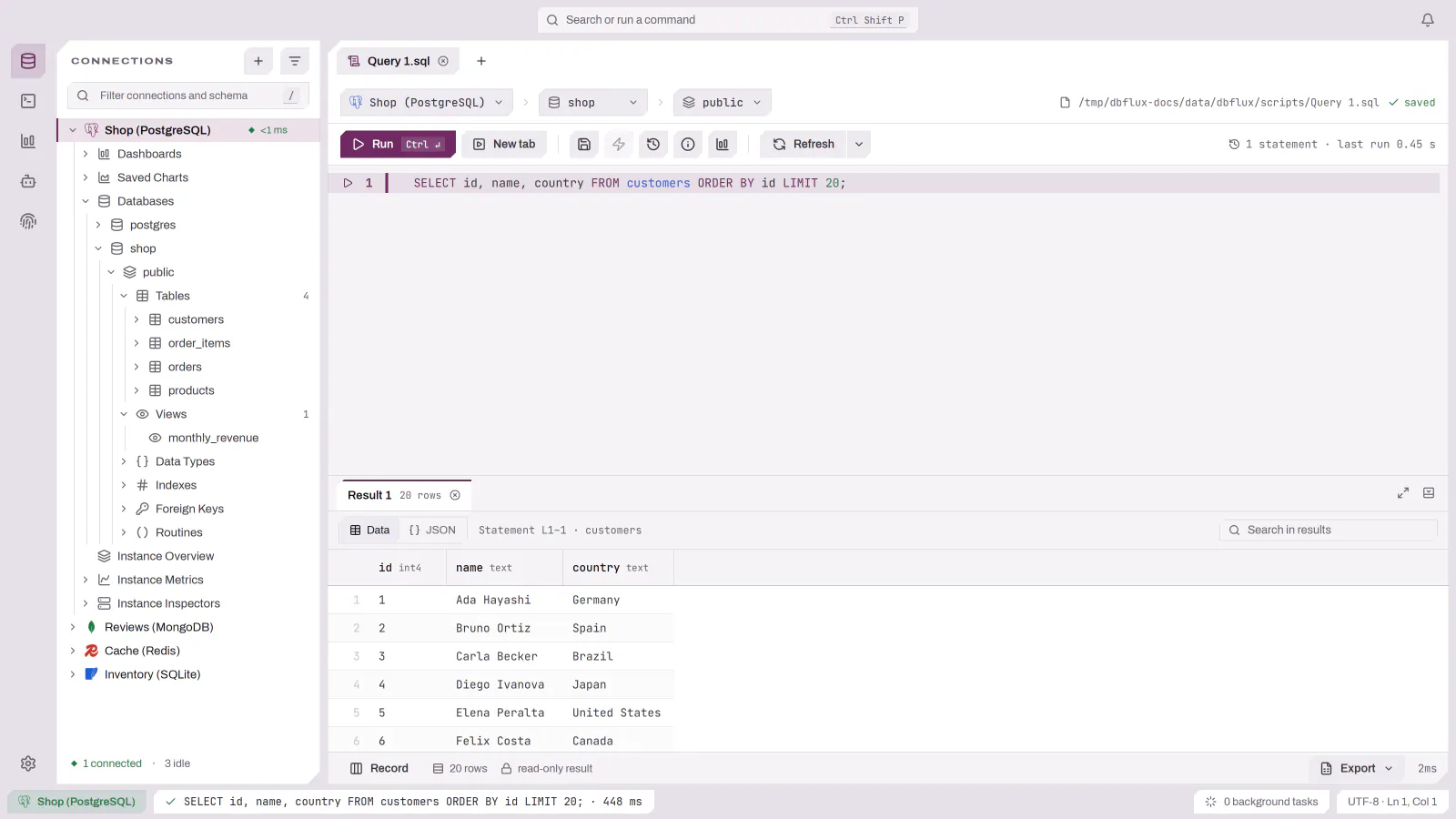
Task: Open a new query tab with plus
Action: pyautogui.click(x=481, y=61)
